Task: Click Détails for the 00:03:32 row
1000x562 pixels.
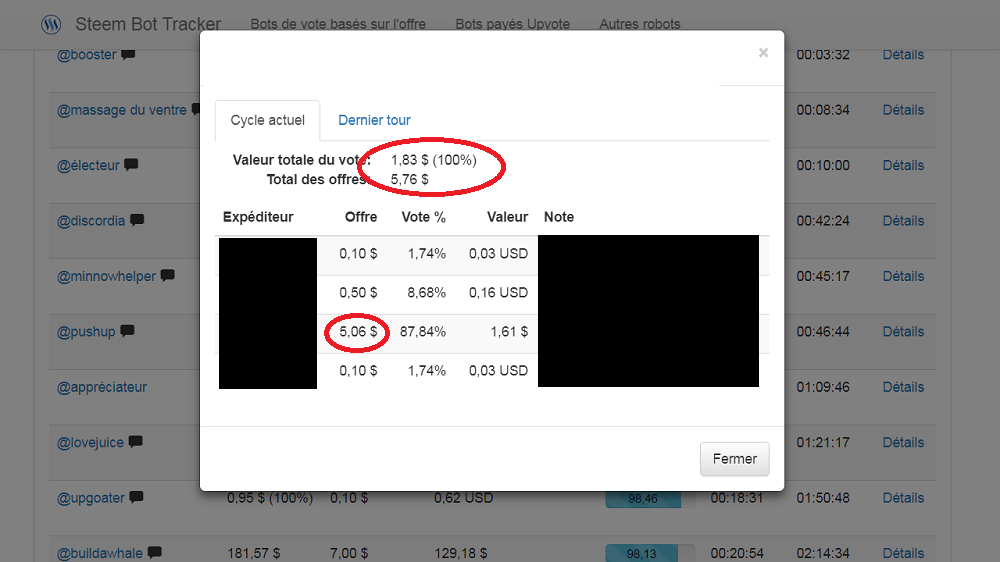Action: point(903,55)
